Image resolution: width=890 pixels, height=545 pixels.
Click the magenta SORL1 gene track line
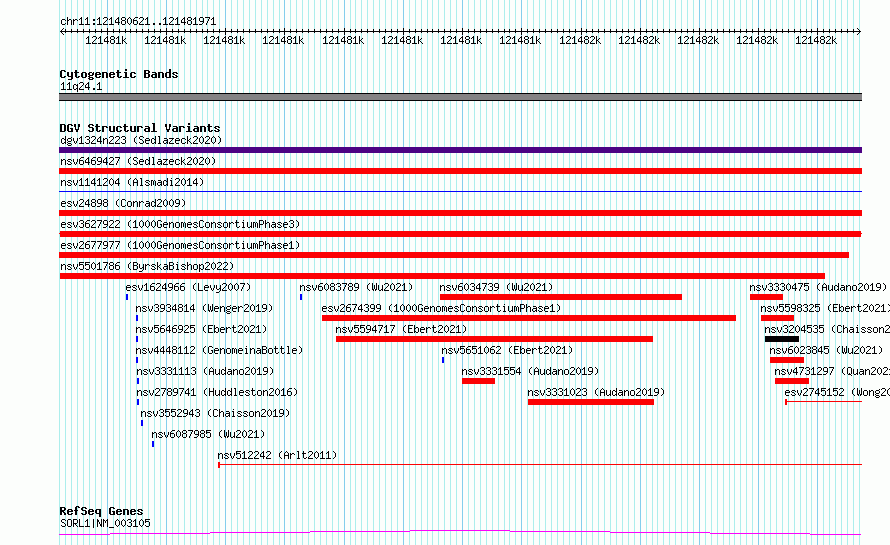(460, 533)
